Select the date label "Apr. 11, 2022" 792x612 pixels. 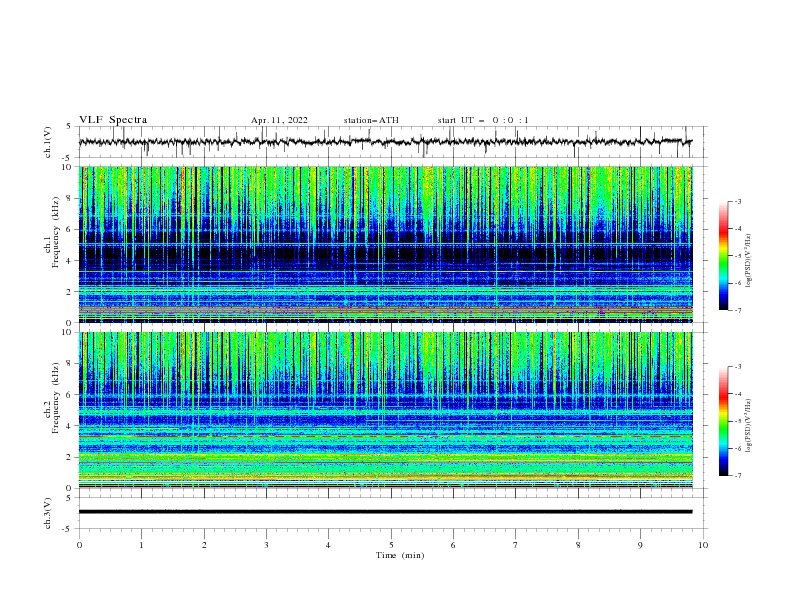tap(279, 120)
